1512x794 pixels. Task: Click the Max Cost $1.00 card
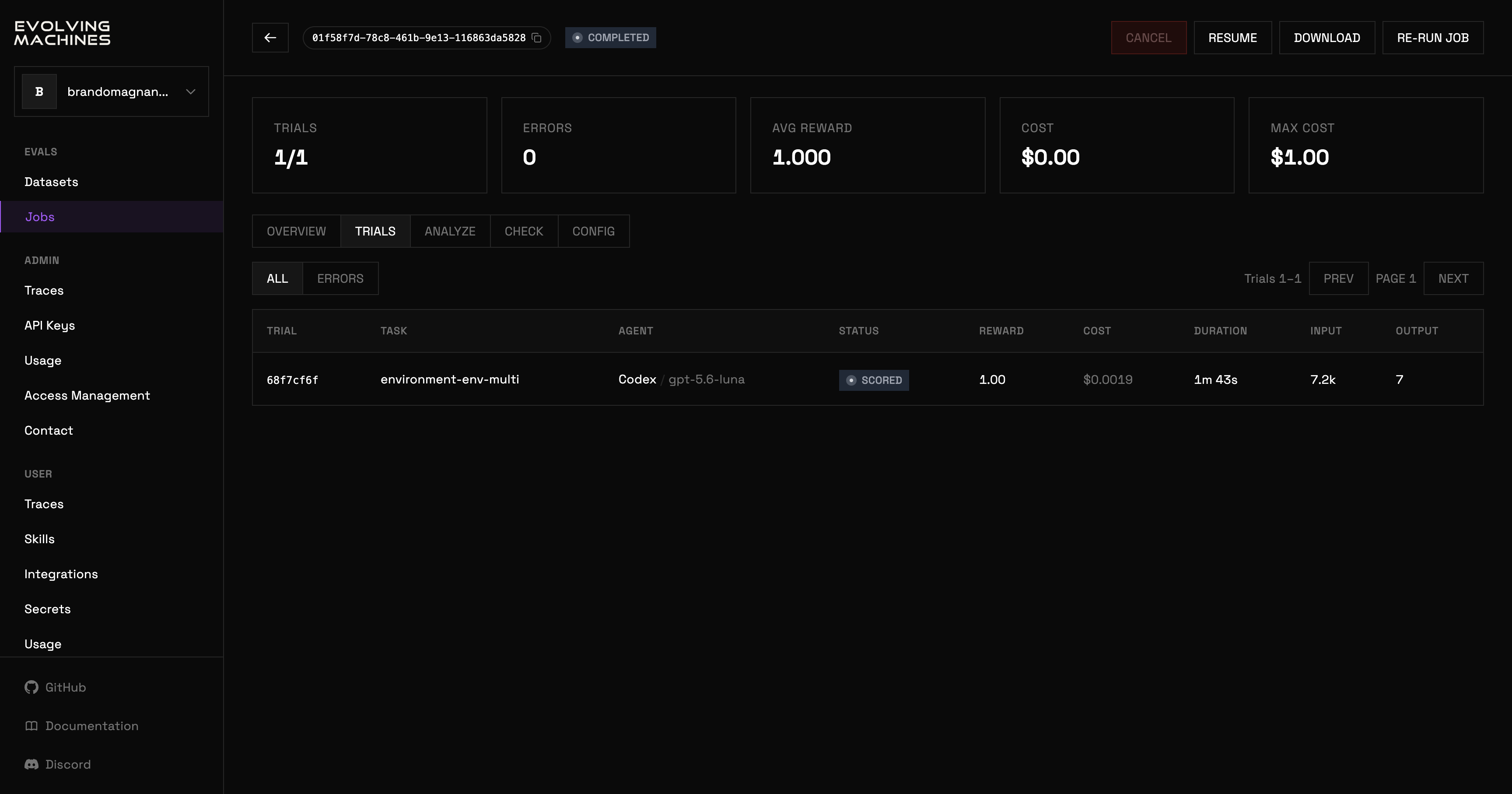pos(1366,145)
